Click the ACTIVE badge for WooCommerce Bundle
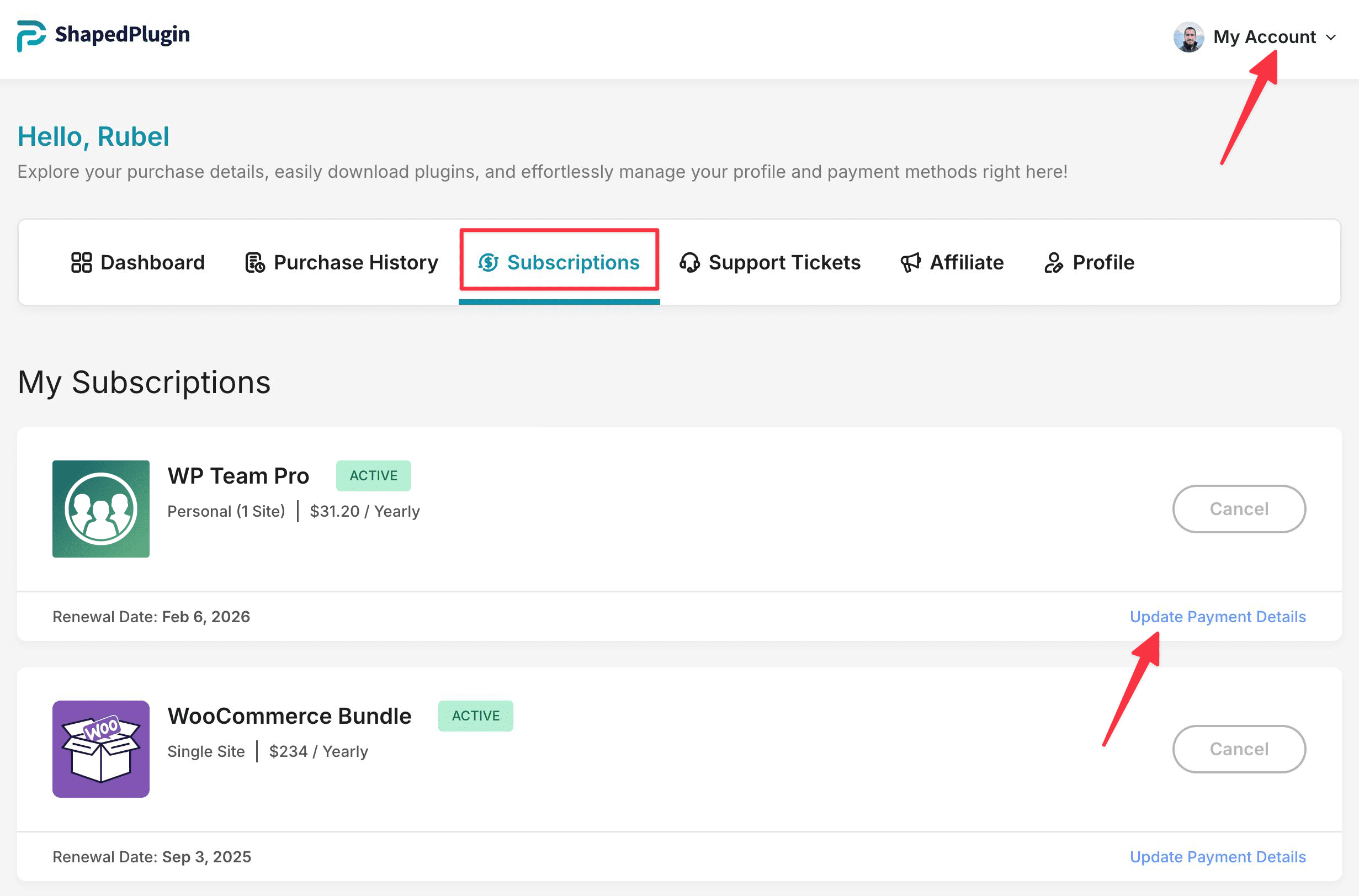The height and width of the screenshot is (896, 1359). pos(476,716)
